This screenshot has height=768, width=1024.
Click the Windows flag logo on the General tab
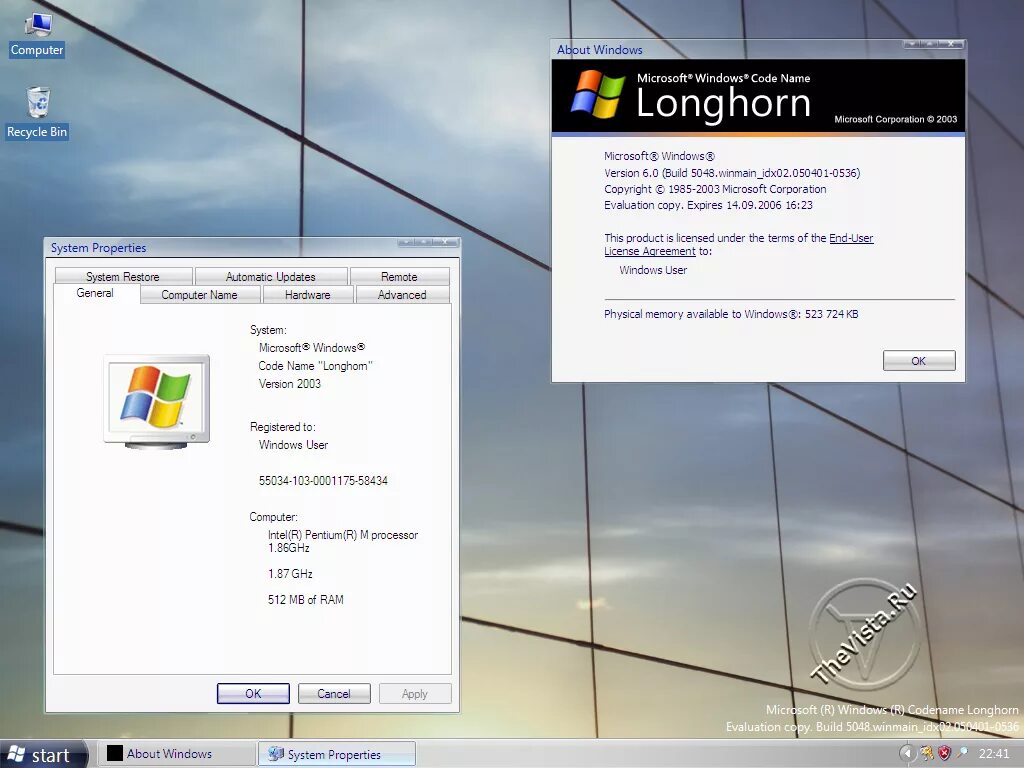click(x=155, y=399)
